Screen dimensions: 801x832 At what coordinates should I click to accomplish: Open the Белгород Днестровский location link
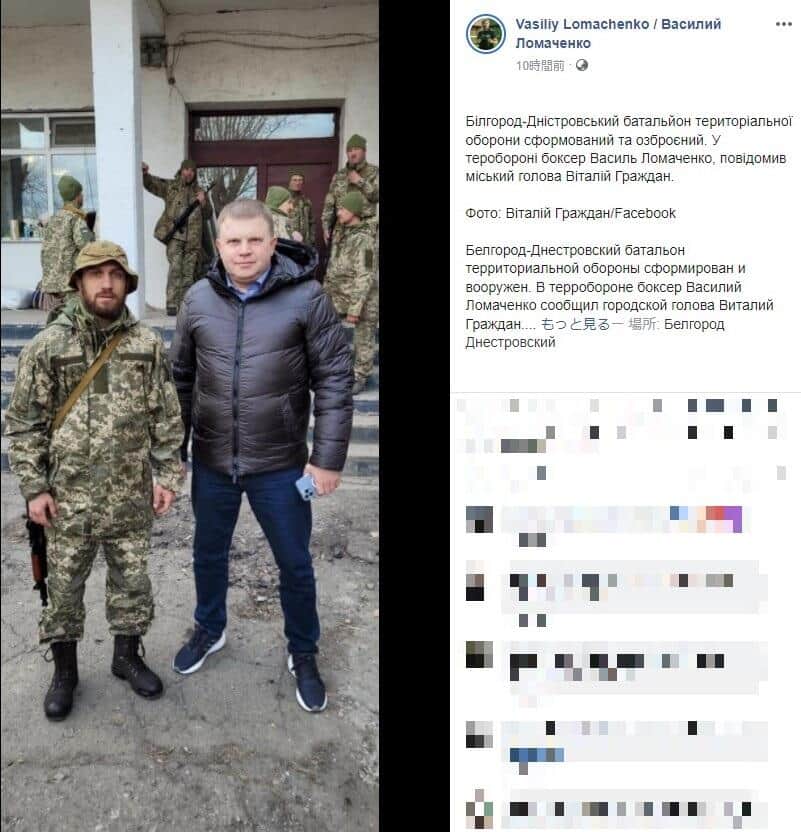(595, 333)
